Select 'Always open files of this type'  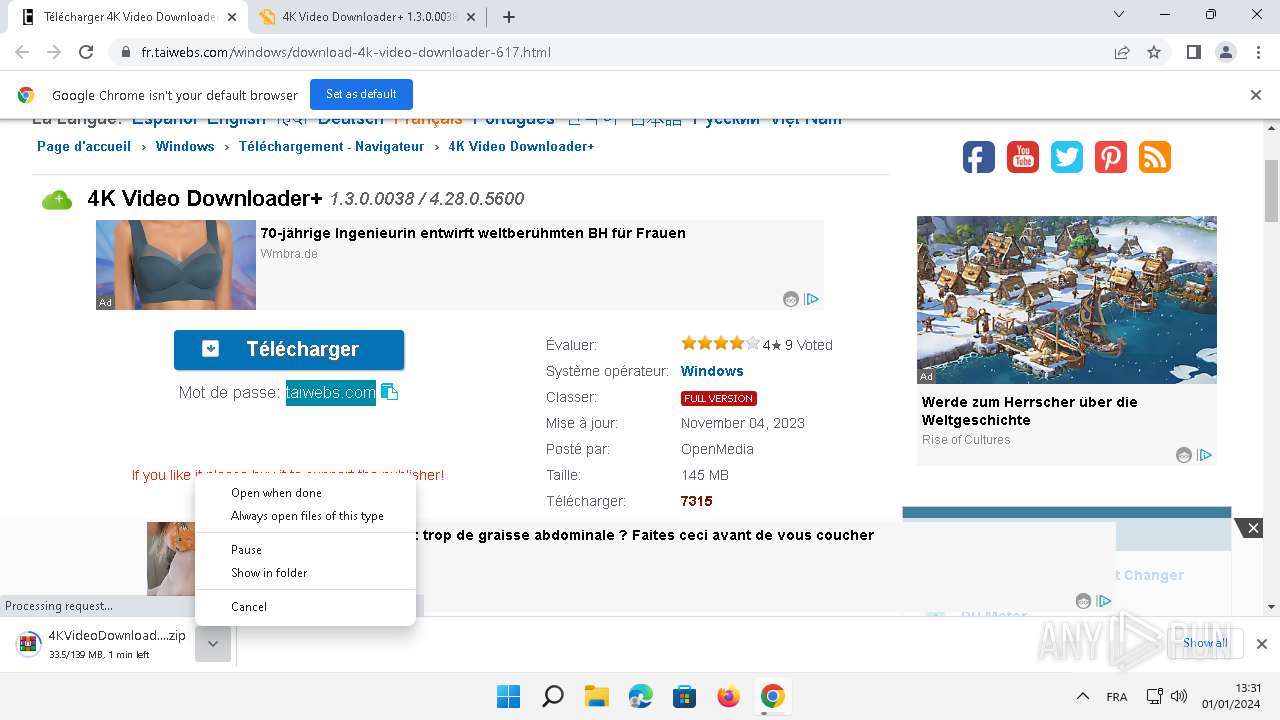coord(305,516)
